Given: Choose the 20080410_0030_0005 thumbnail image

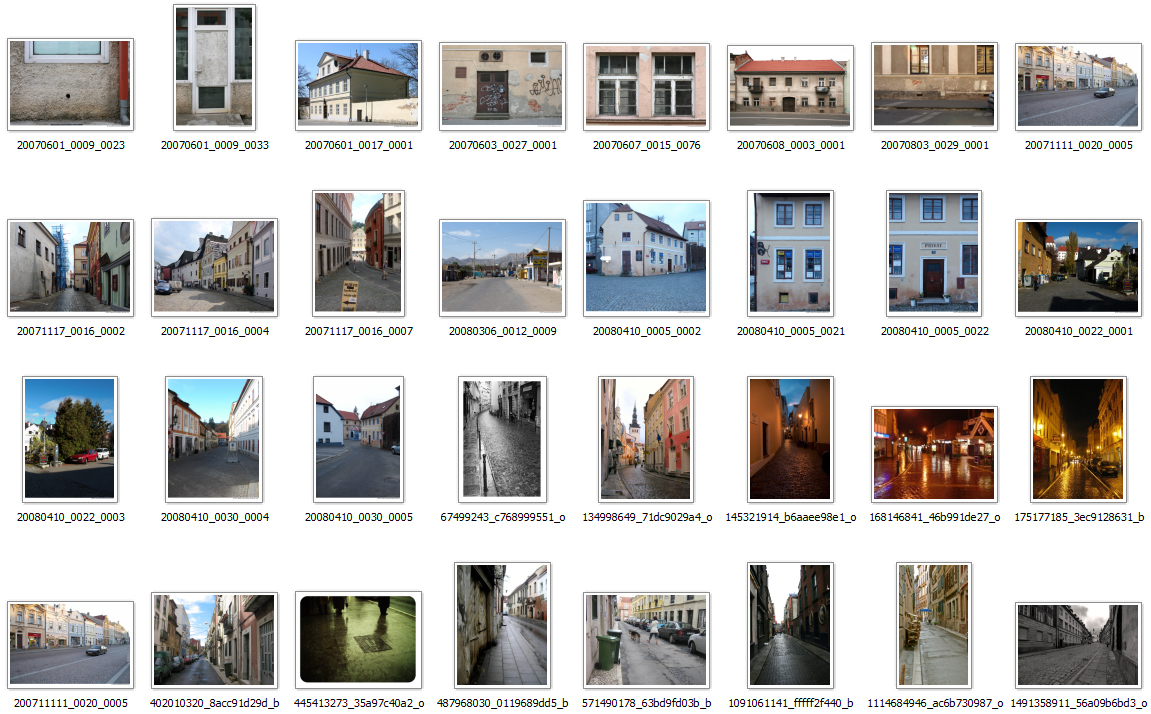Looking at the screenshot, I should pyautogui.click(x=358, y=439).
